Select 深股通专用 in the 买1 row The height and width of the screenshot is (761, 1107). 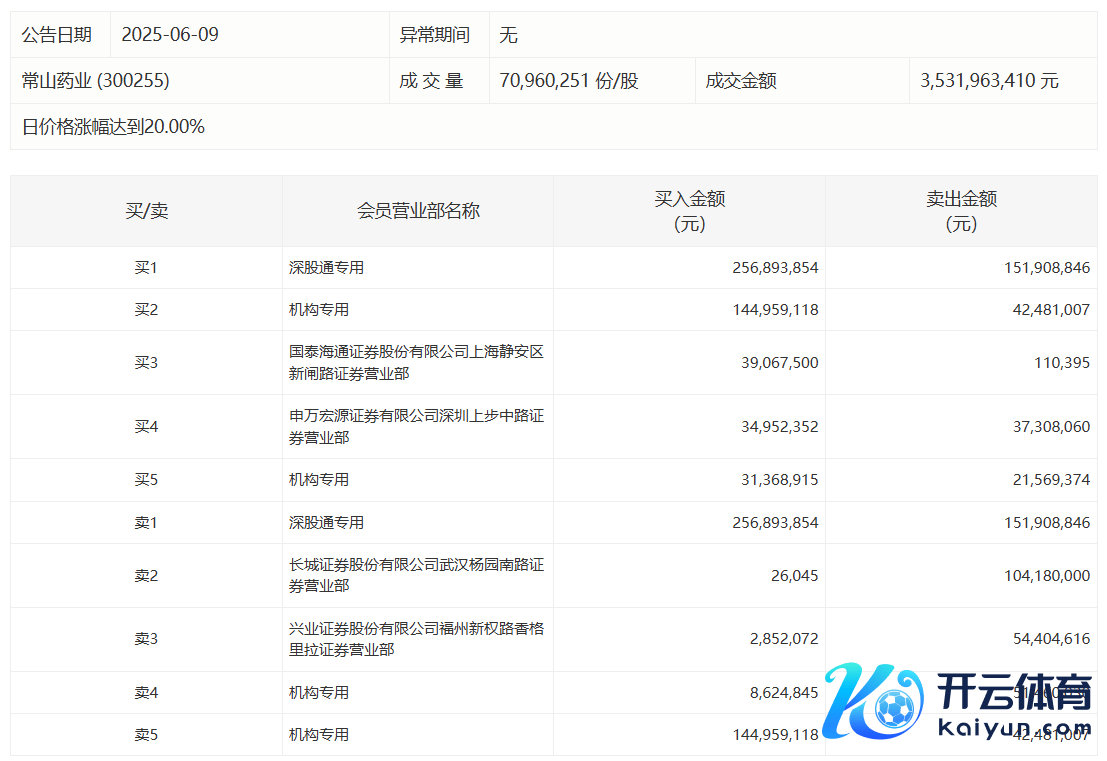(326, 268)
